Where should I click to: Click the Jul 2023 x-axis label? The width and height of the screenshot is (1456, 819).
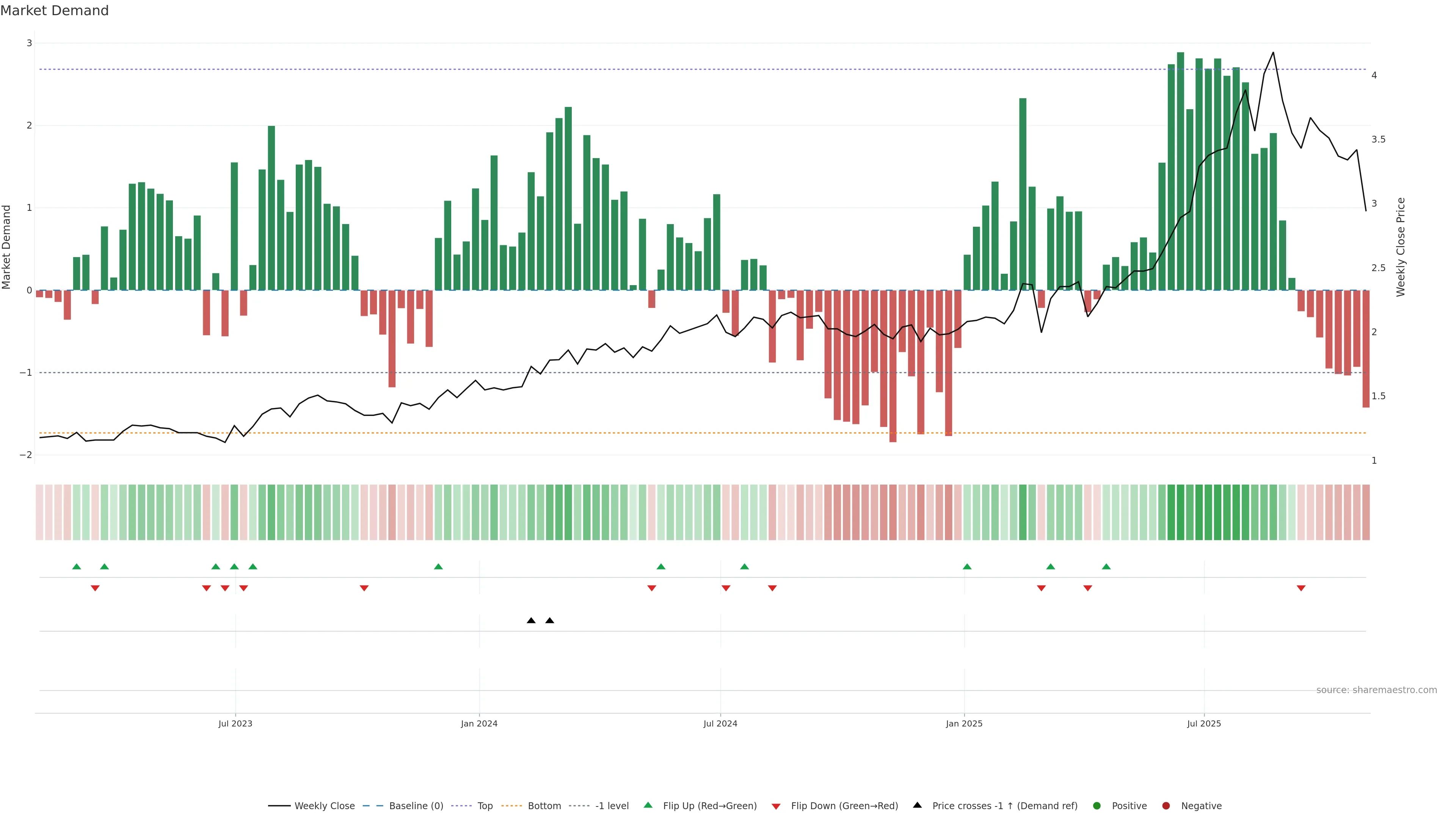point(235,723)
